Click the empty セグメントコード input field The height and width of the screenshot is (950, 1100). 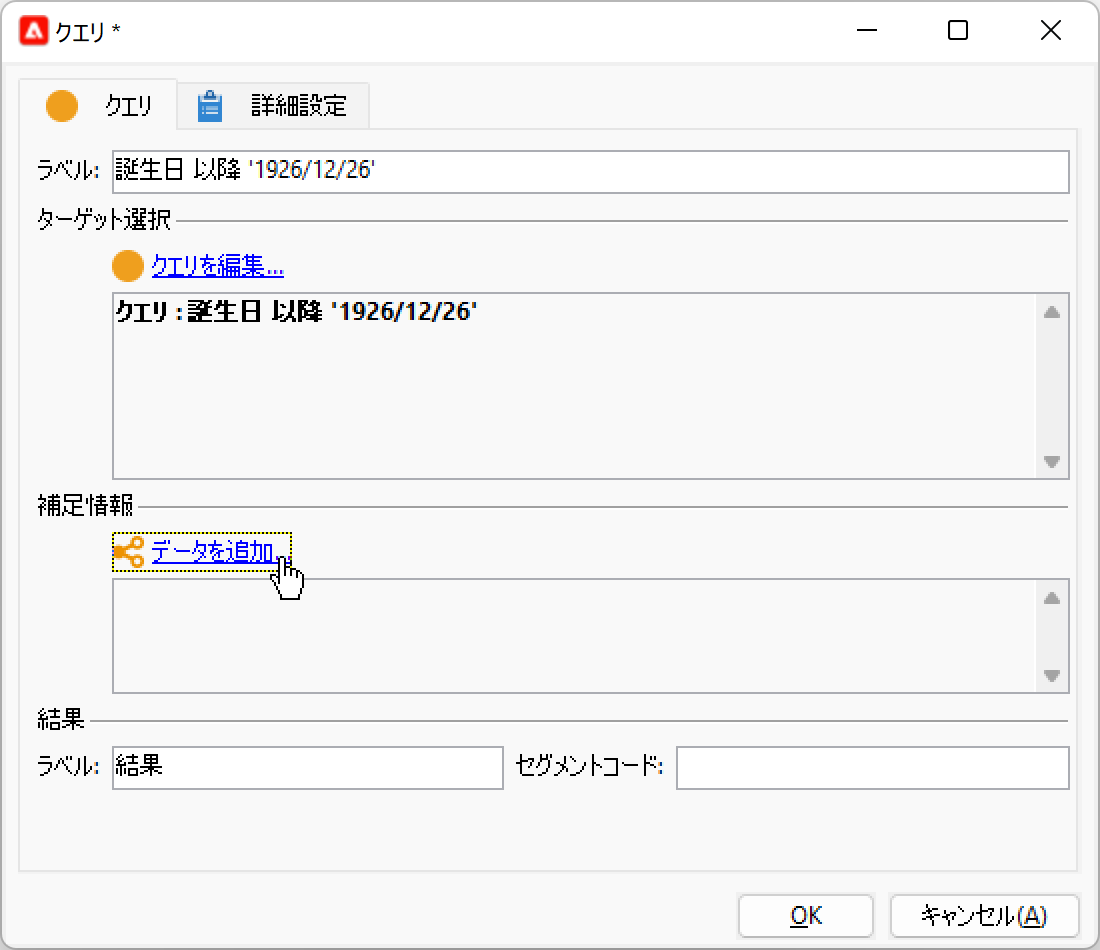tap(872, 768)
